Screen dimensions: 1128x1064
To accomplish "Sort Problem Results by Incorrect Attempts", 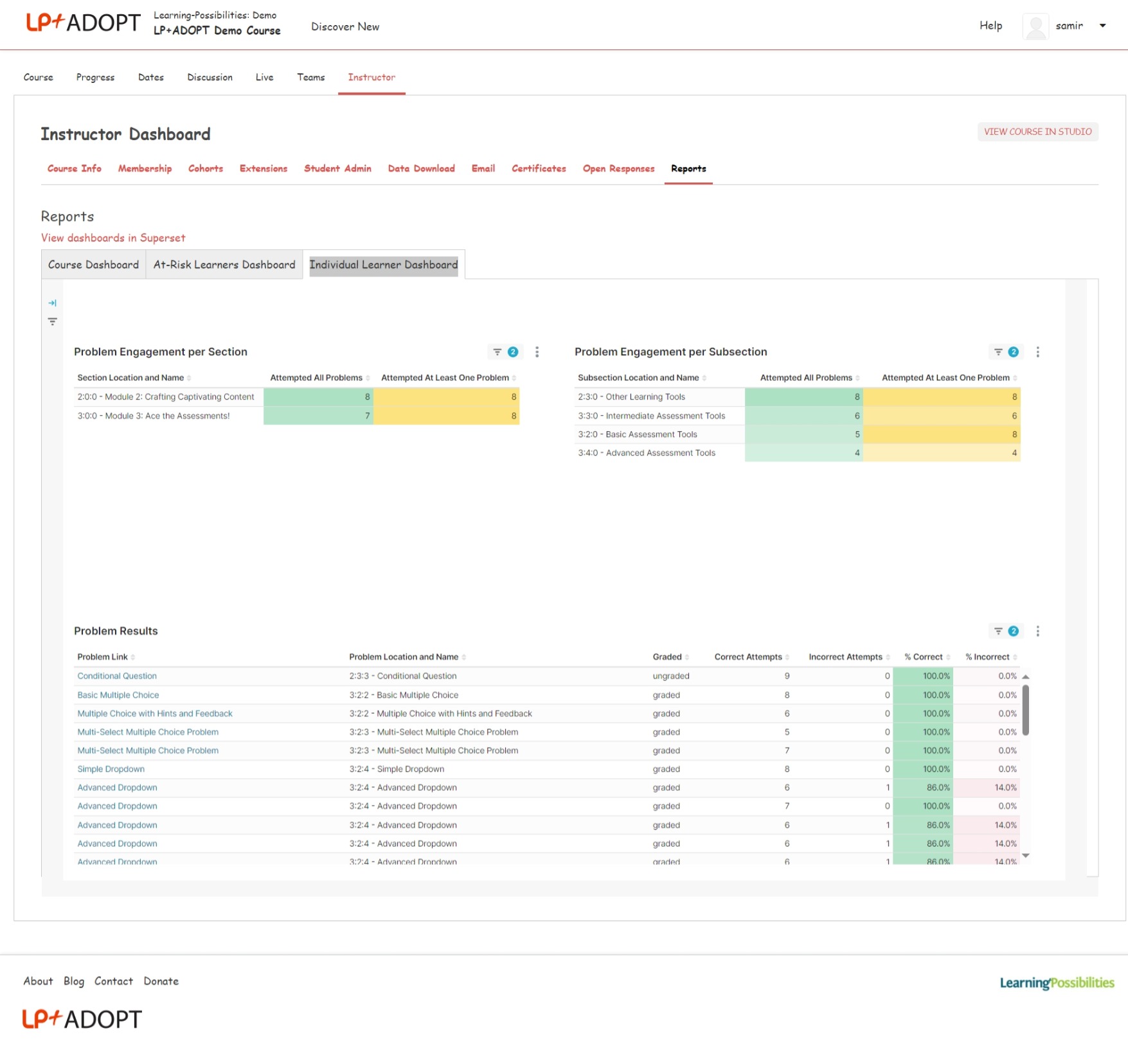I will click(x=849, y=657).
